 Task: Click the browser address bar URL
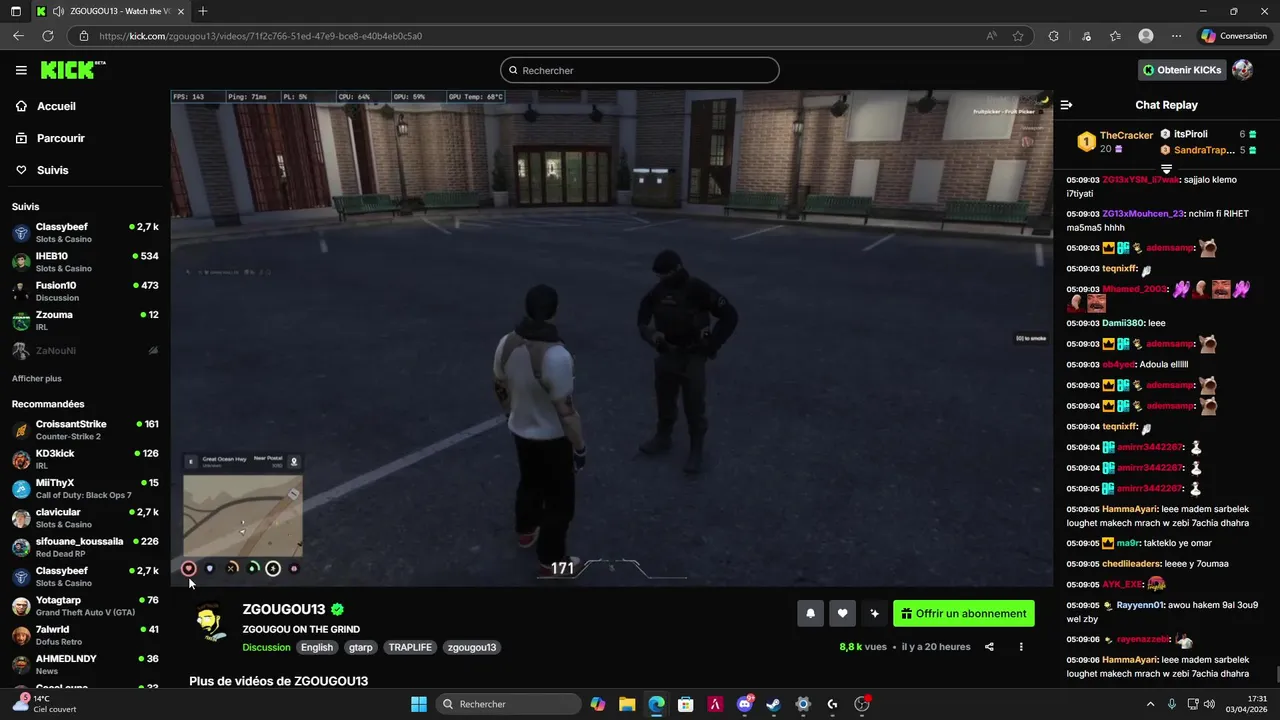point(260,36)
